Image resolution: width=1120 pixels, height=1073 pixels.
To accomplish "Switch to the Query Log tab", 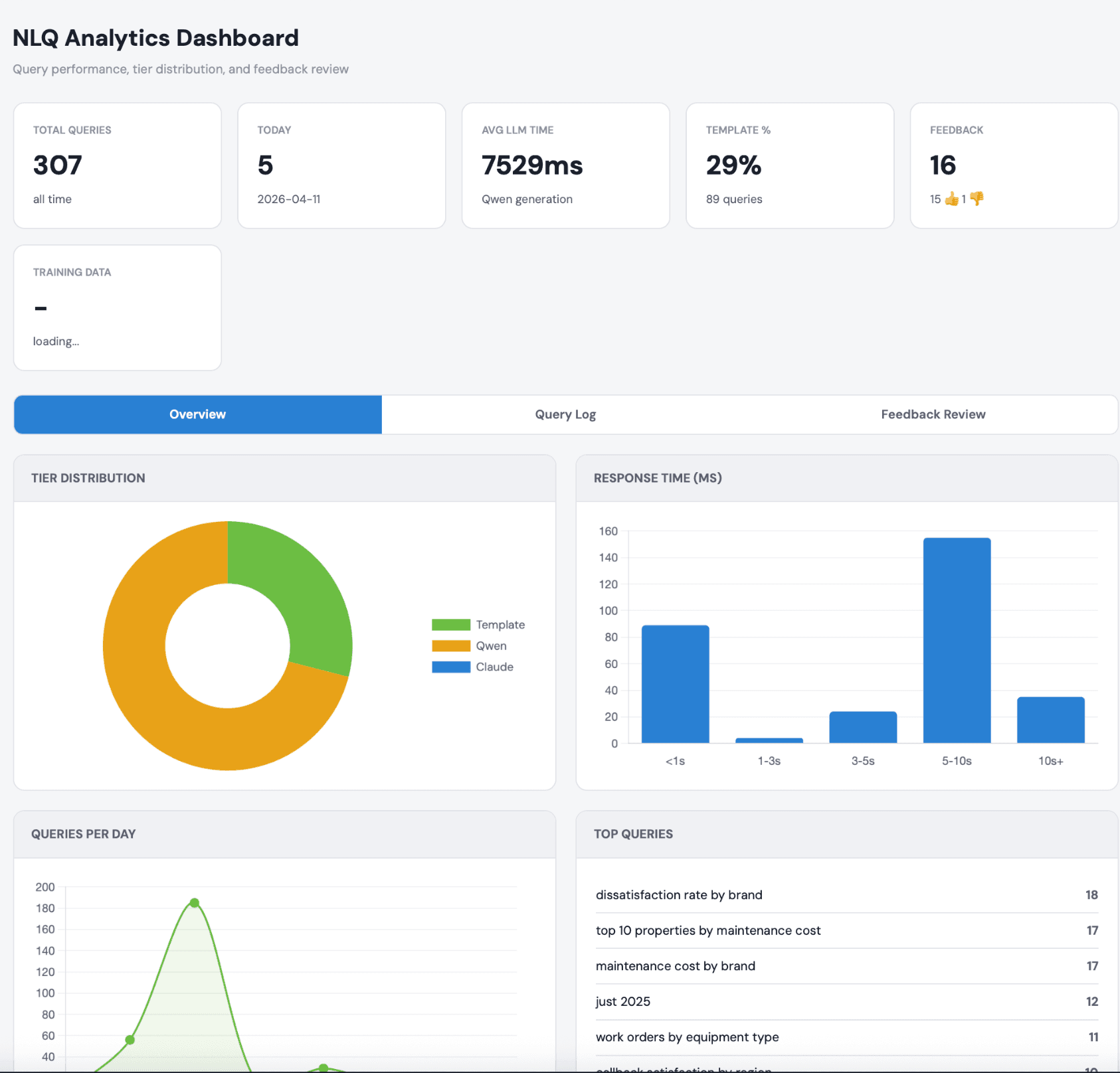I will pyautogui.click(x=565, y=414).
